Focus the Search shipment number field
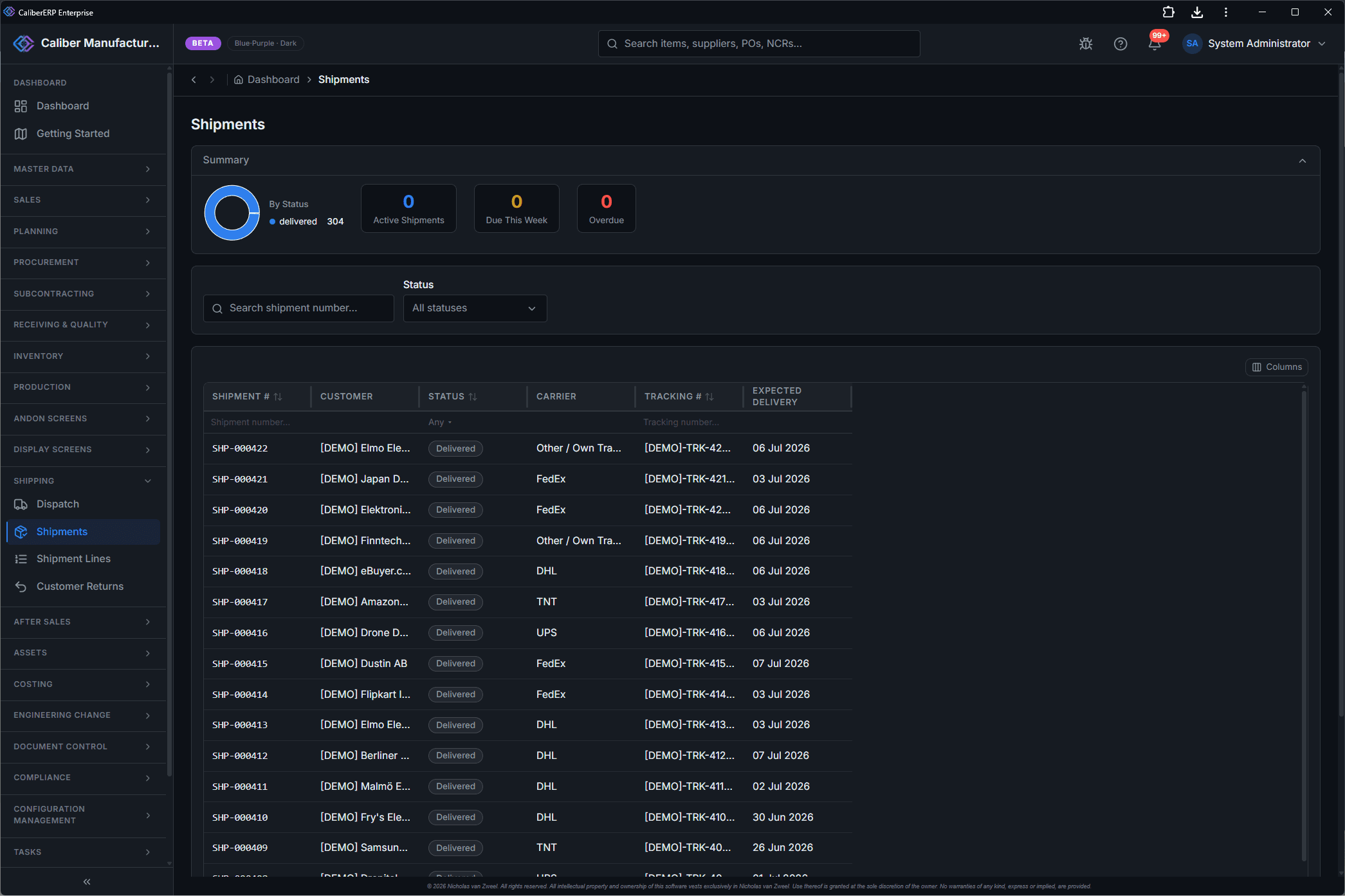The image size is (1345, 896). pos(298,309)
